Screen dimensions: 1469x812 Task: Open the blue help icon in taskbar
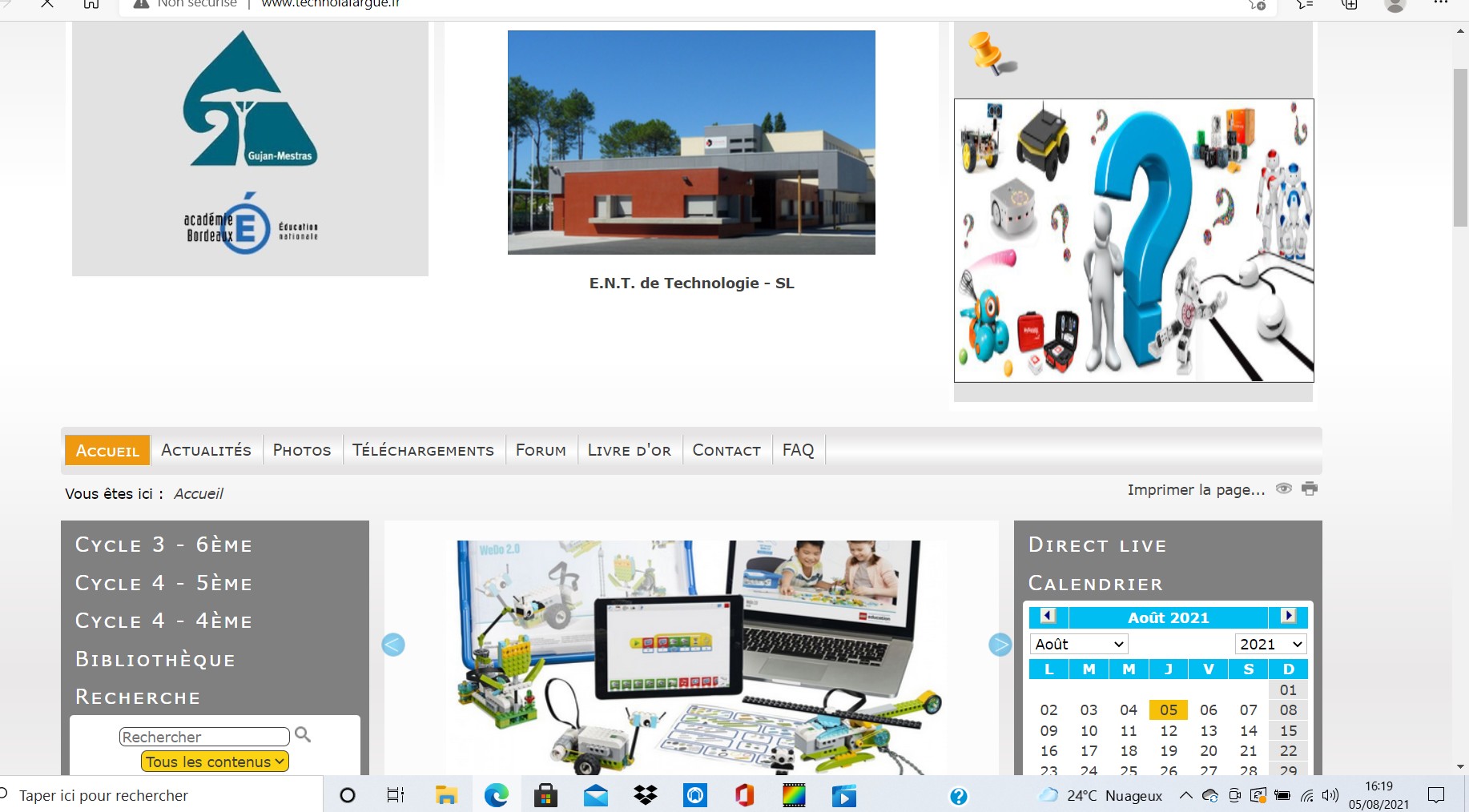coord(958,796)
